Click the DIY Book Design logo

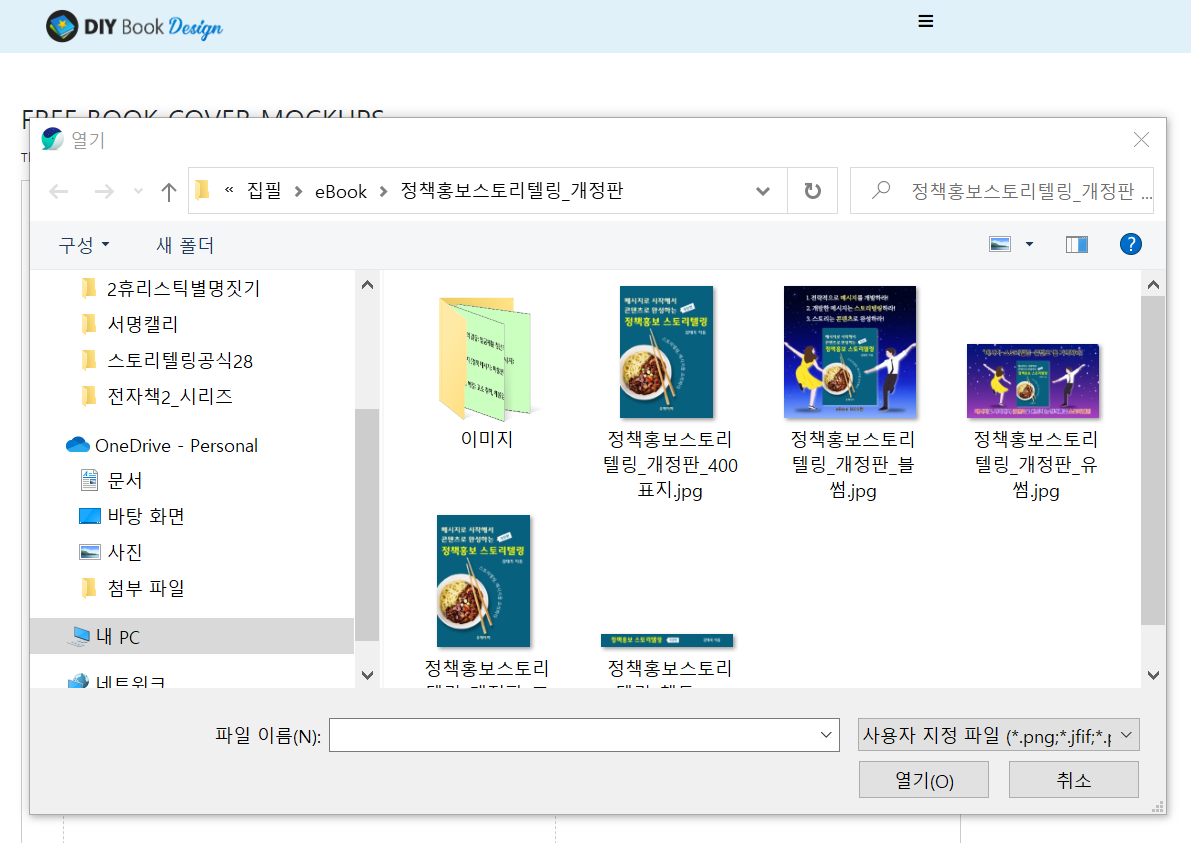click(x=135, y=28)
